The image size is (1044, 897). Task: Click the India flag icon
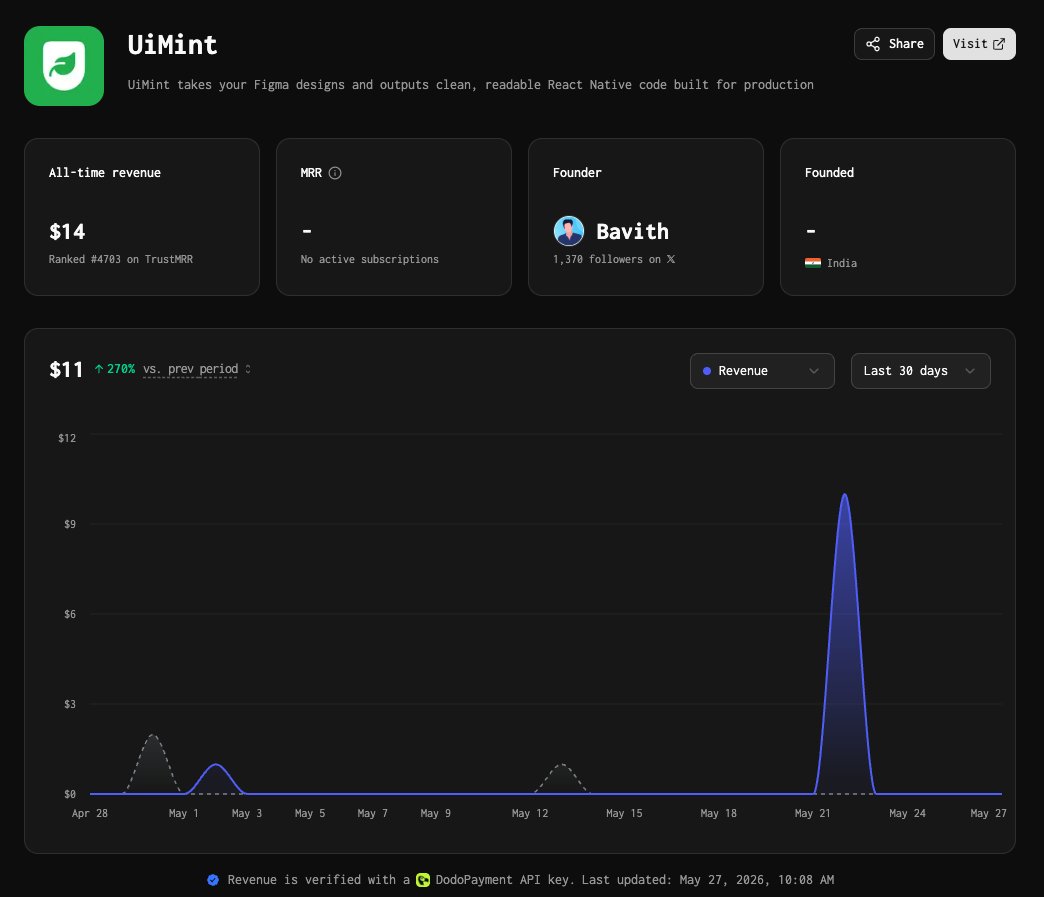(812, 263)
